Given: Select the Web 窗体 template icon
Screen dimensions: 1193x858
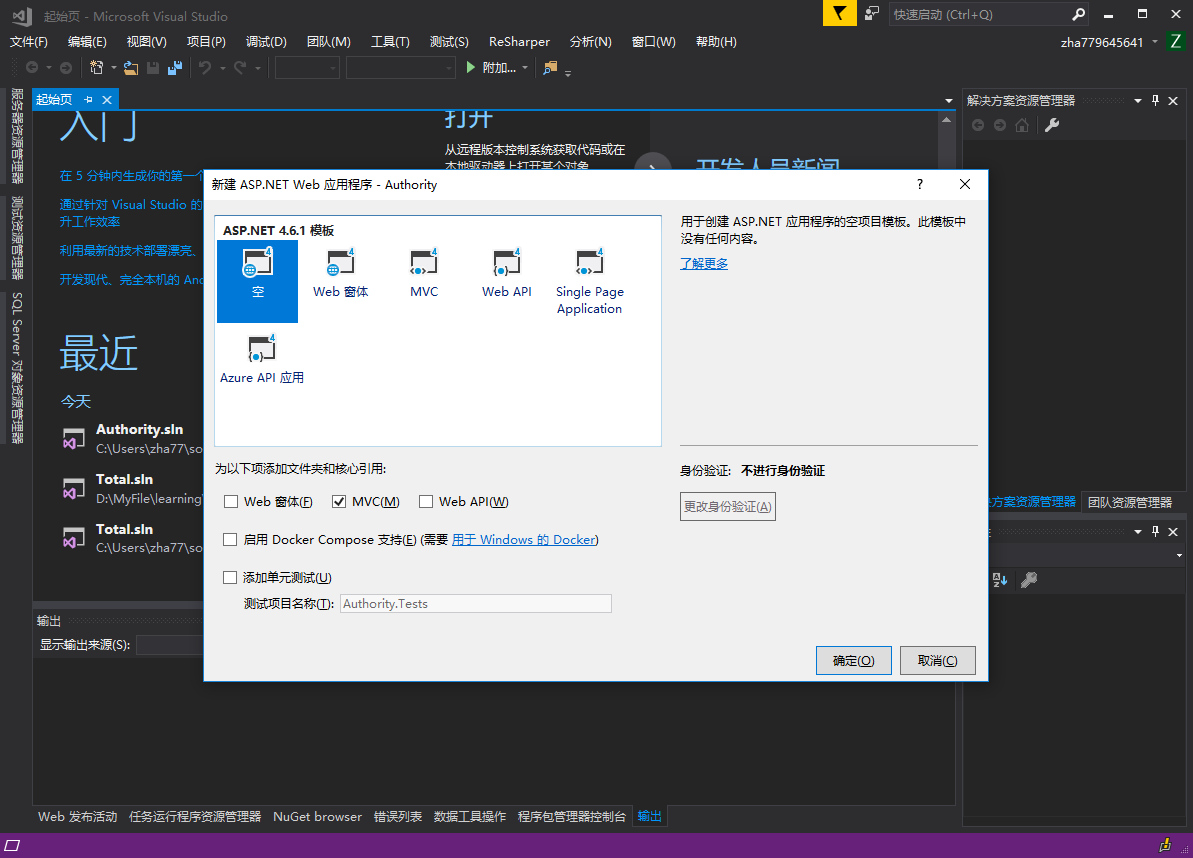Looking at the screenshot, I should 340,272.
